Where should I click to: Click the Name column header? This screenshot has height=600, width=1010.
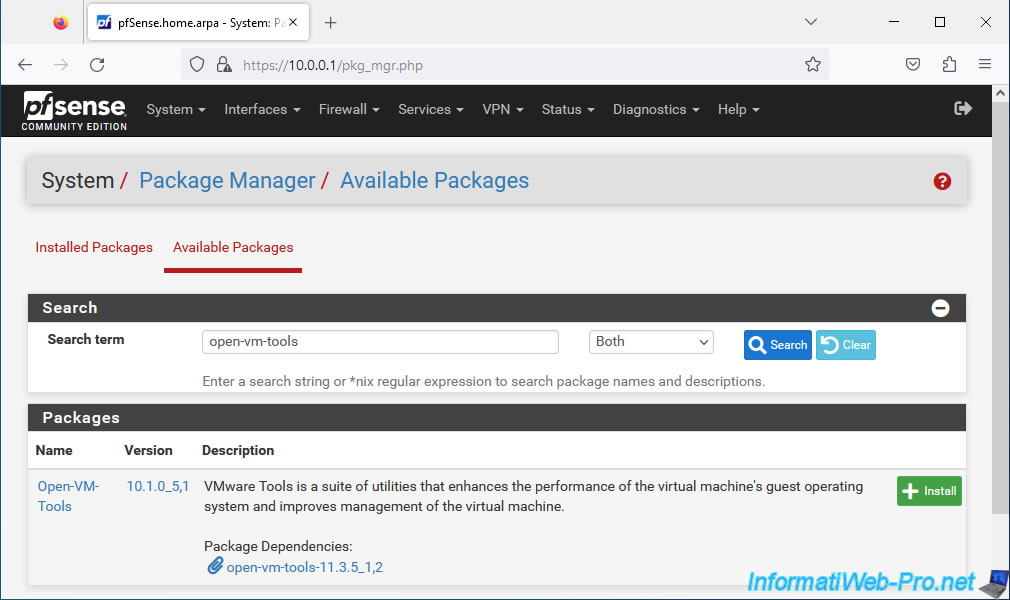[54, 450]
